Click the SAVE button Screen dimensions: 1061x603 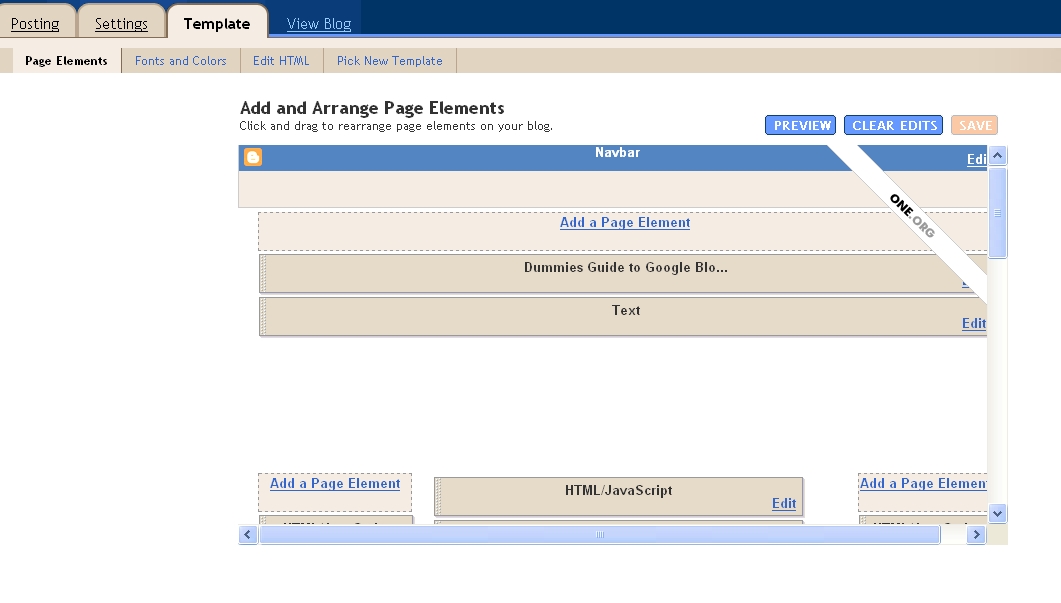974,125
